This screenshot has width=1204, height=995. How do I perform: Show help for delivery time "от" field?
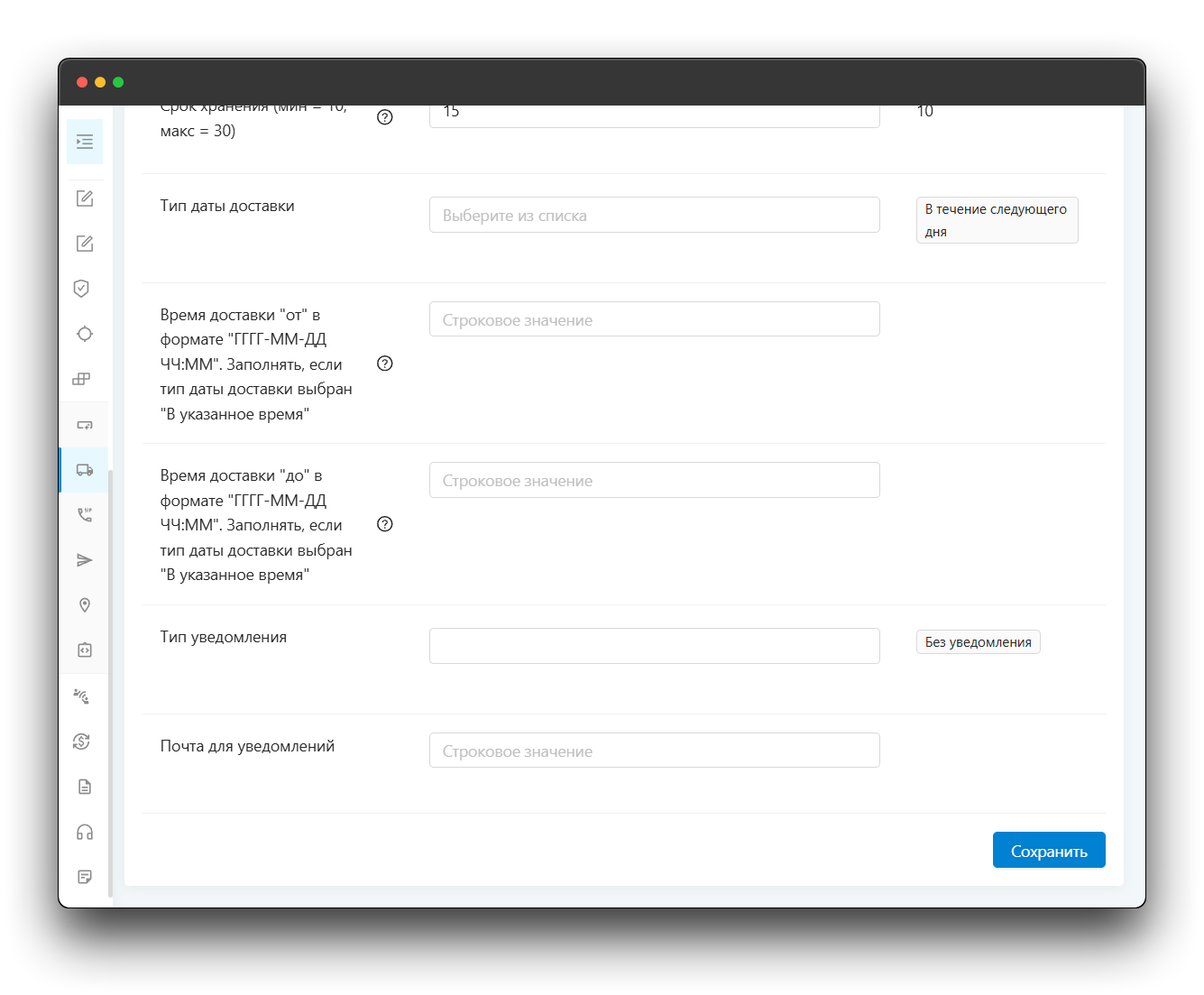tap(385, 364)
